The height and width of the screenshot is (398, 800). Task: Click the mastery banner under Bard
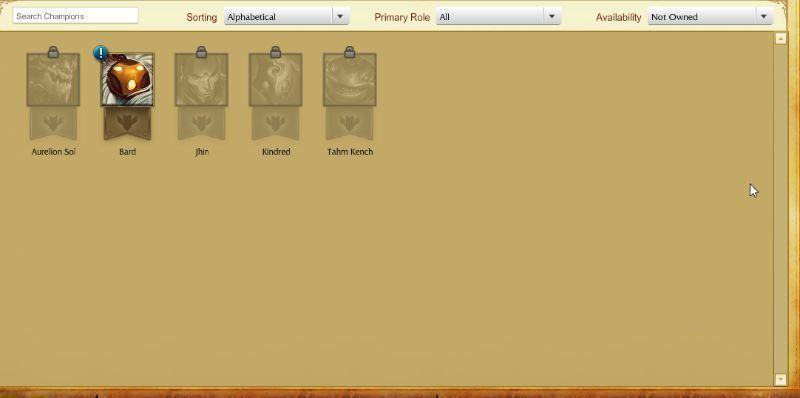pos(128,123)
